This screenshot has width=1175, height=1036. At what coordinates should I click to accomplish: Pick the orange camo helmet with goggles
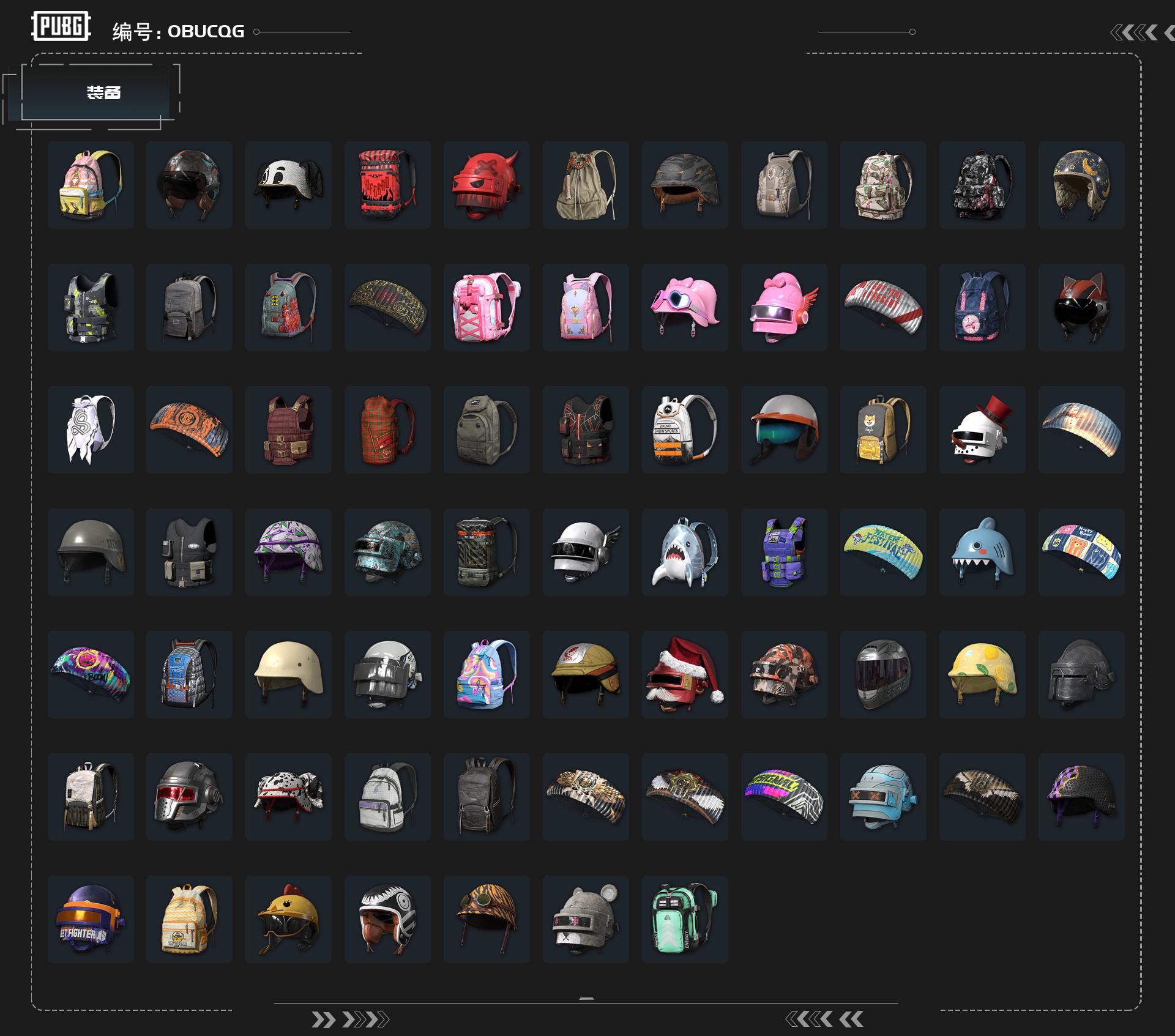(785, 674)
